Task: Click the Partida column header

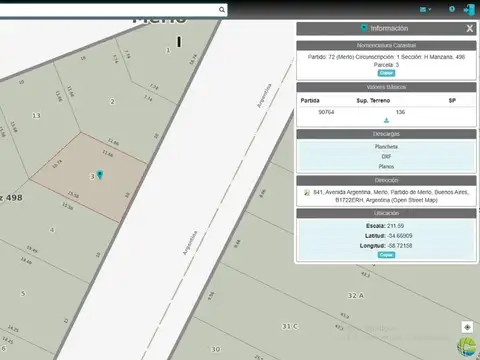Action: pos(310,101)
